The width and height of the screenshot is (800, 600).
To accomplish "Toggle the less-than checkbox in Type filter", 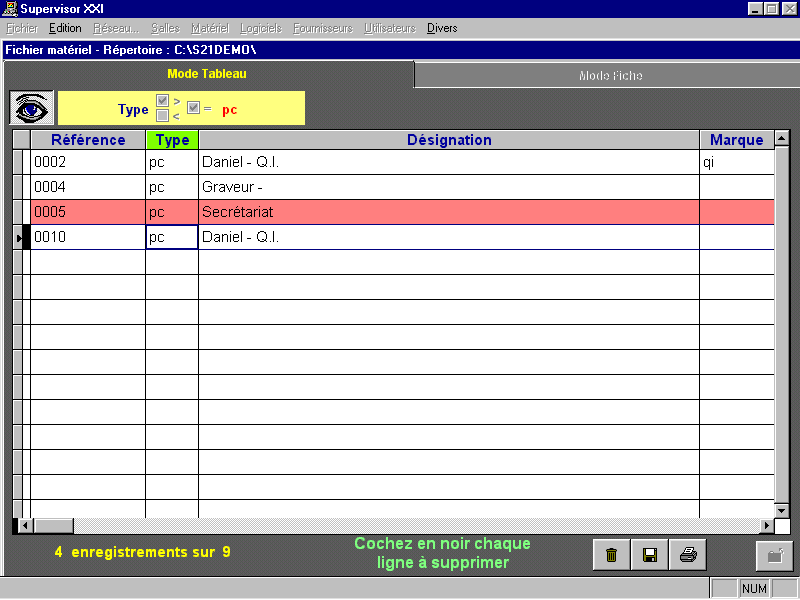I will point(162,115).
